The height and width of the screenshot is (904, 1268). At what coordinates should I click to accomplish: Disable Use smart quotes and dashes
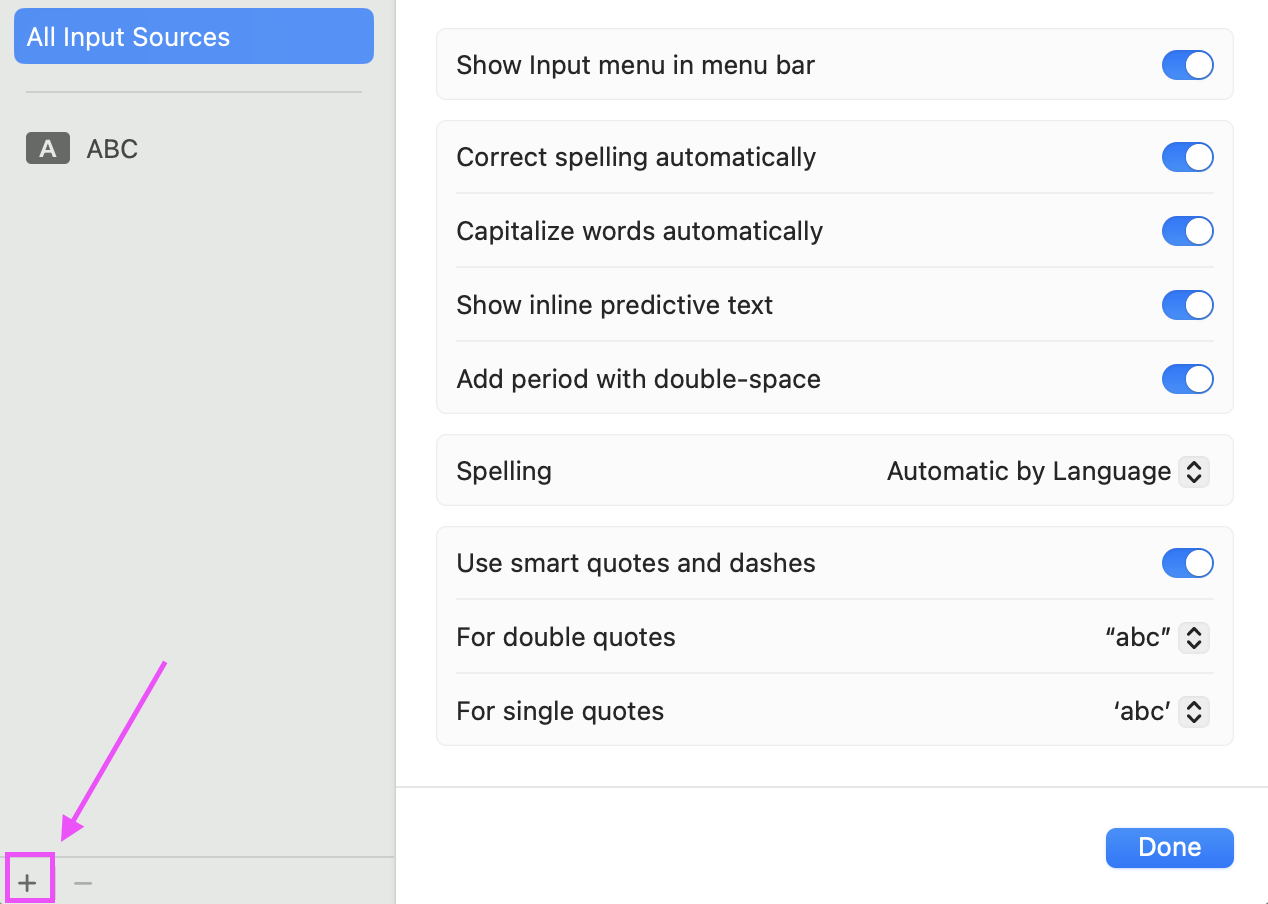(1187, 563)
